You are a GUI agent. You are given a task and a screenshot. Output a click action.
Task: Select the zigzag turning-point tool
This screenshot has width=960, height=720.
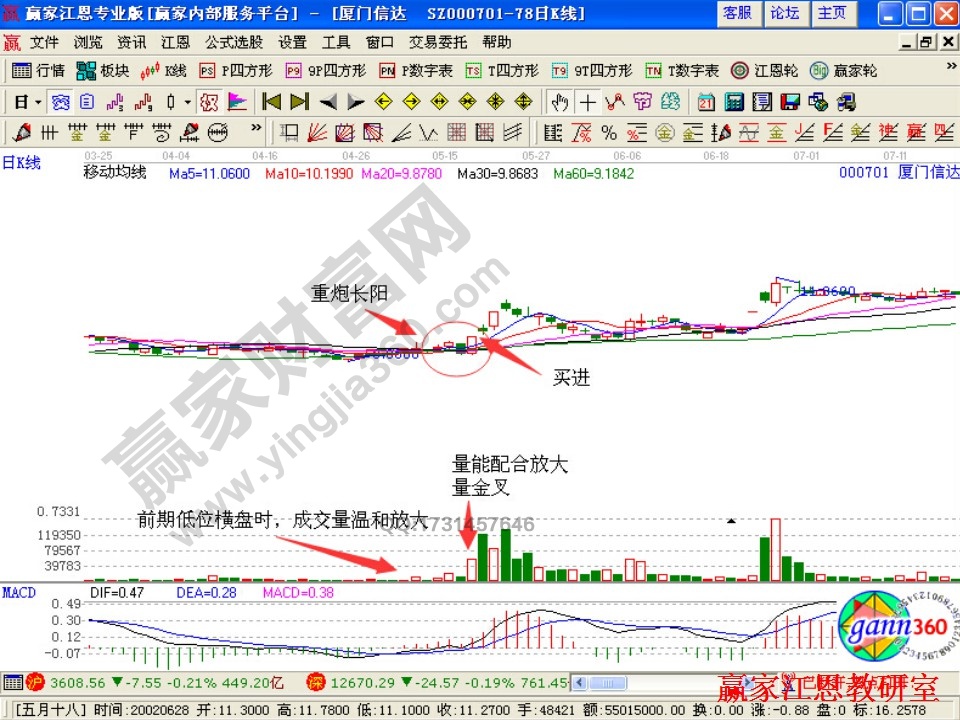[615, 102]
